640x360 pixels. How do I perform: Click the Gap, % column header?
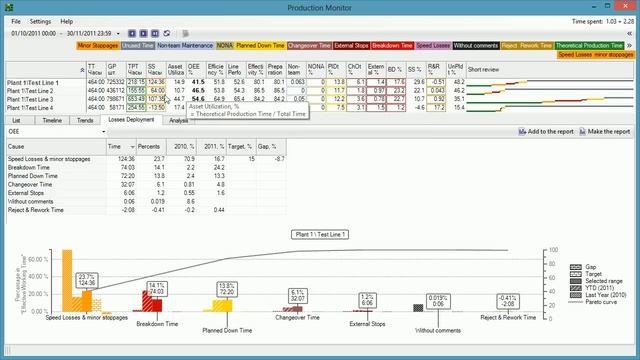(271, 147)
